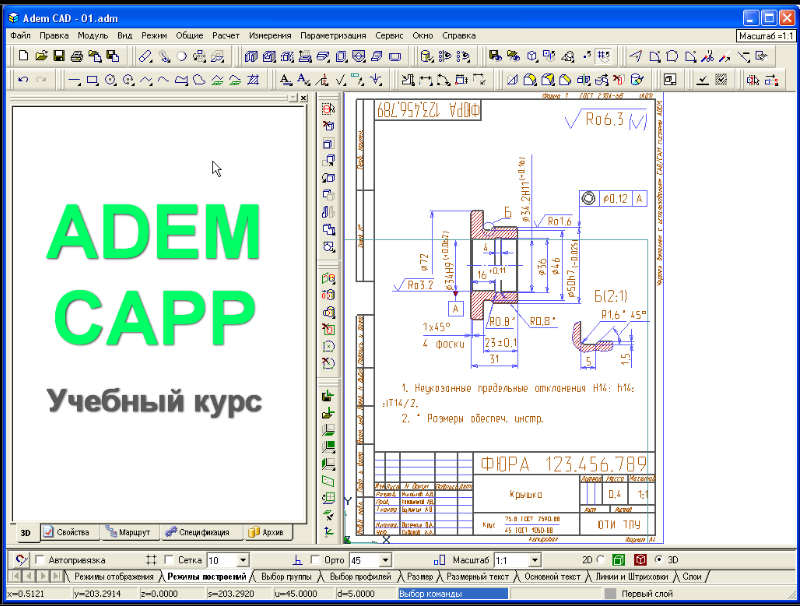
Task: Select the Hatching tool
Action: tap(253, 80)
